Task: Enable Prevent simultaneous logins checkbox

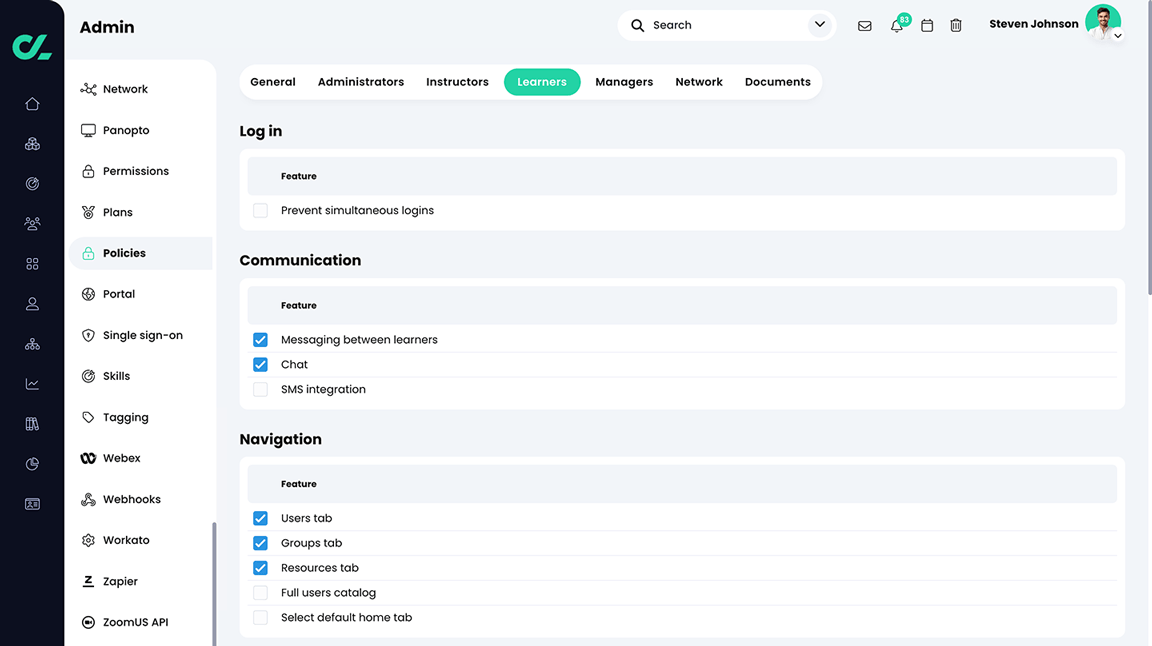Action: coord(261,210)
